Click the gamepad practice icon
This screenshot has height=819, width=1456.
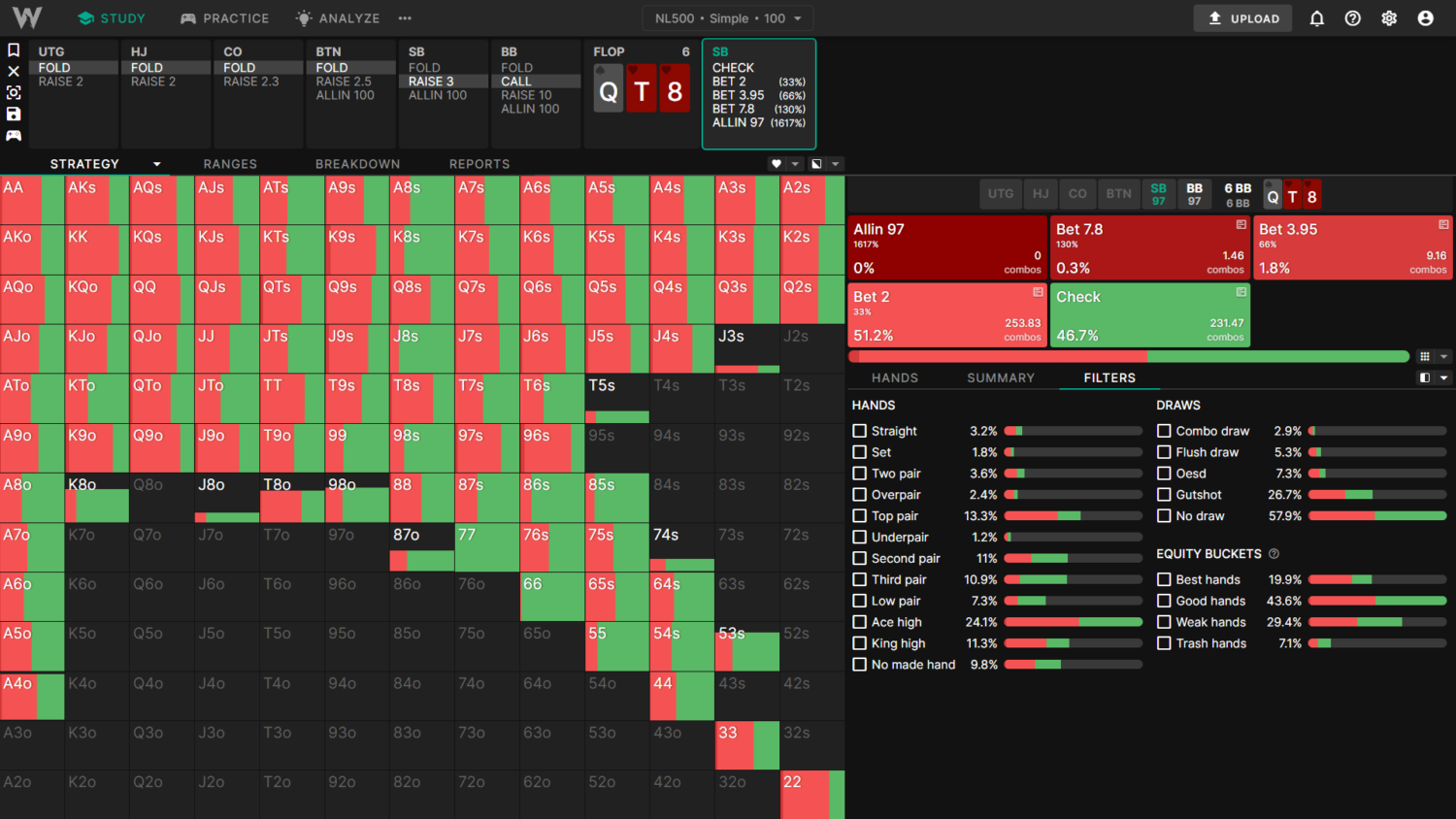[14, 135]
